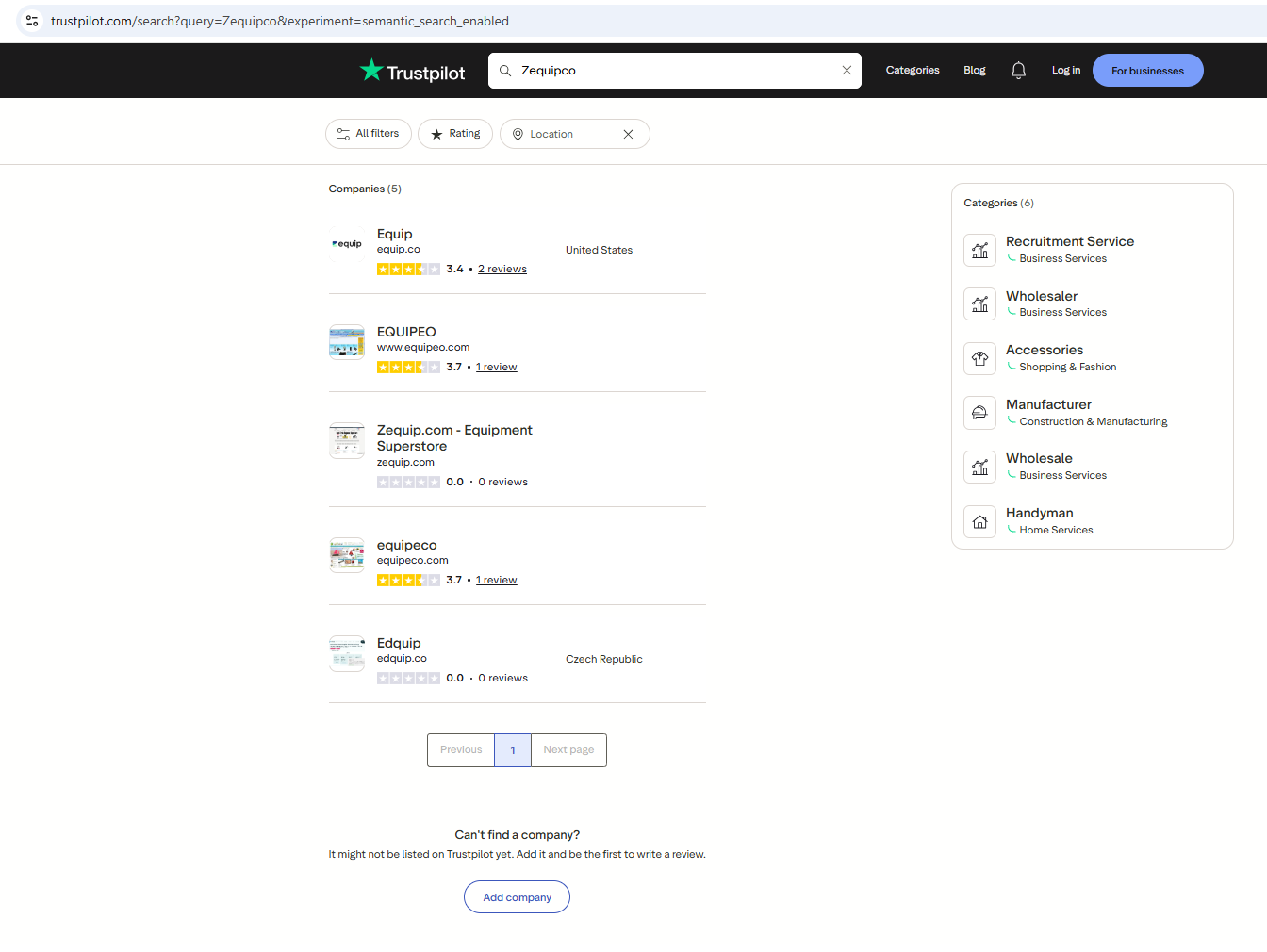Image resolution: width=1267 pixels, height=952 pixels.
Task: Click the zequip.com domain text
Action: [405, 463]
